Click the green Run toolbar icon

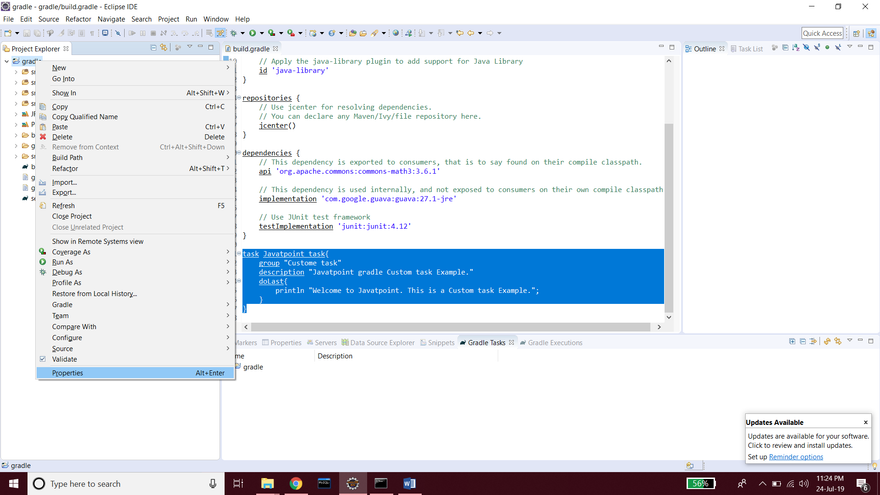click(253, 33)
